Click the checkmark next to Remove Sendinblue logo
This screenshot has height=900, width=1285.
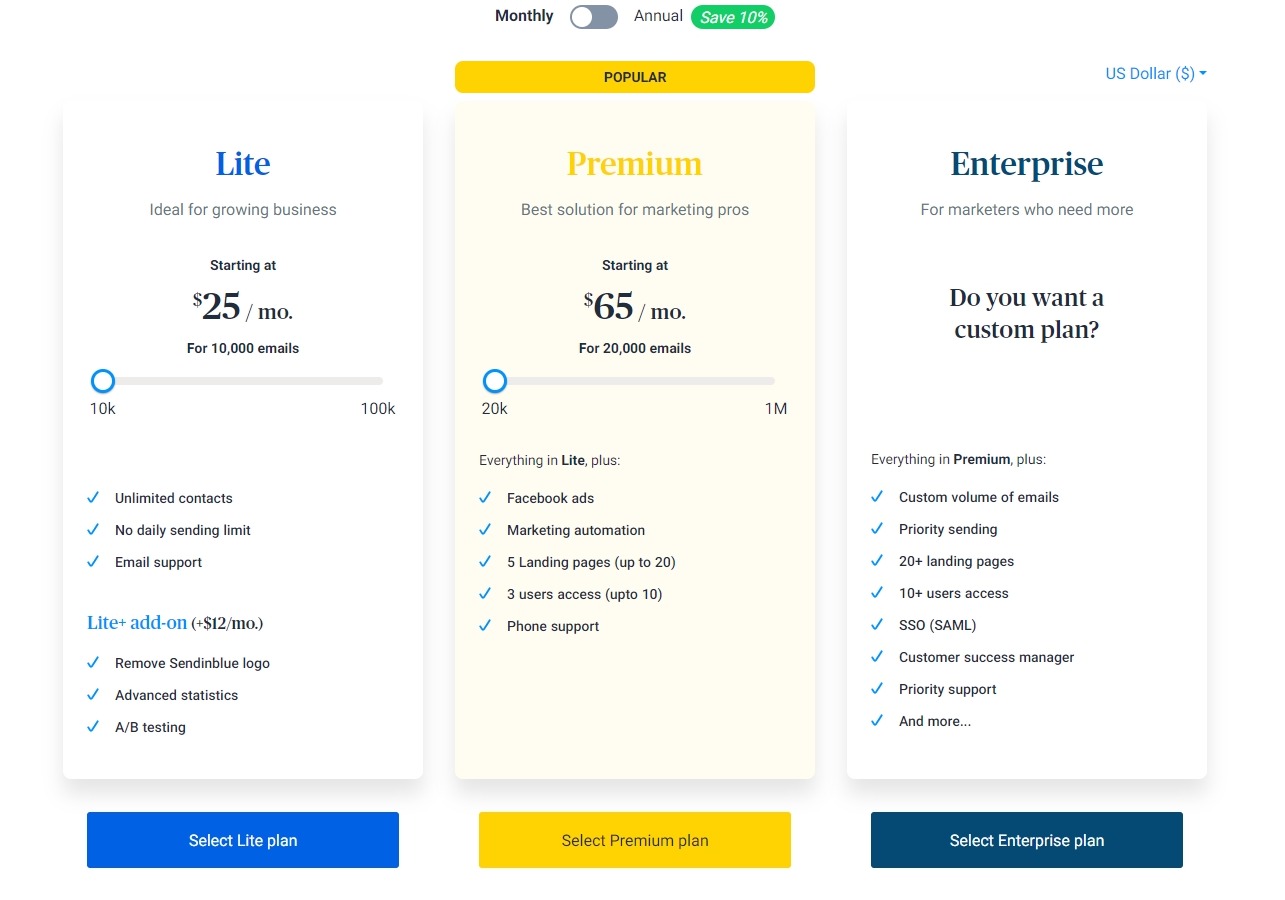point(93,662)
